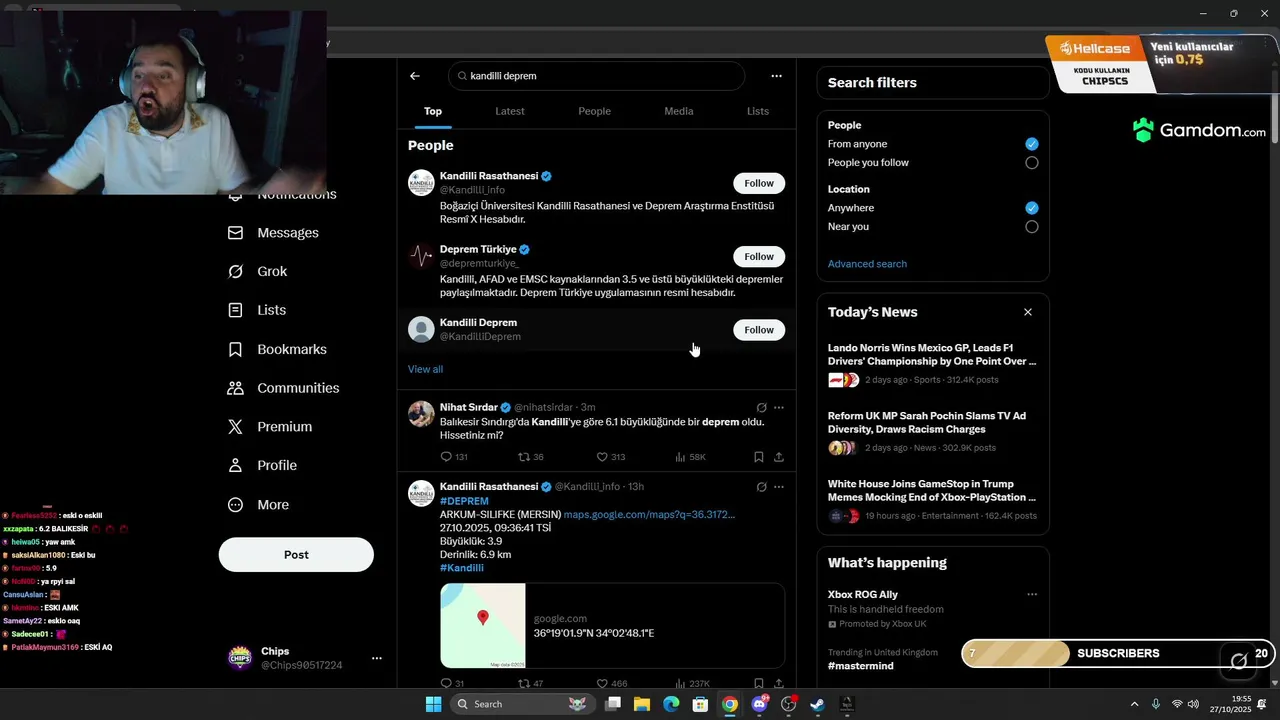Image resolution: width=1280 pixels, height=720 pixels.
Task: Switch to the People tab
Action: click(x=594, y=111)
